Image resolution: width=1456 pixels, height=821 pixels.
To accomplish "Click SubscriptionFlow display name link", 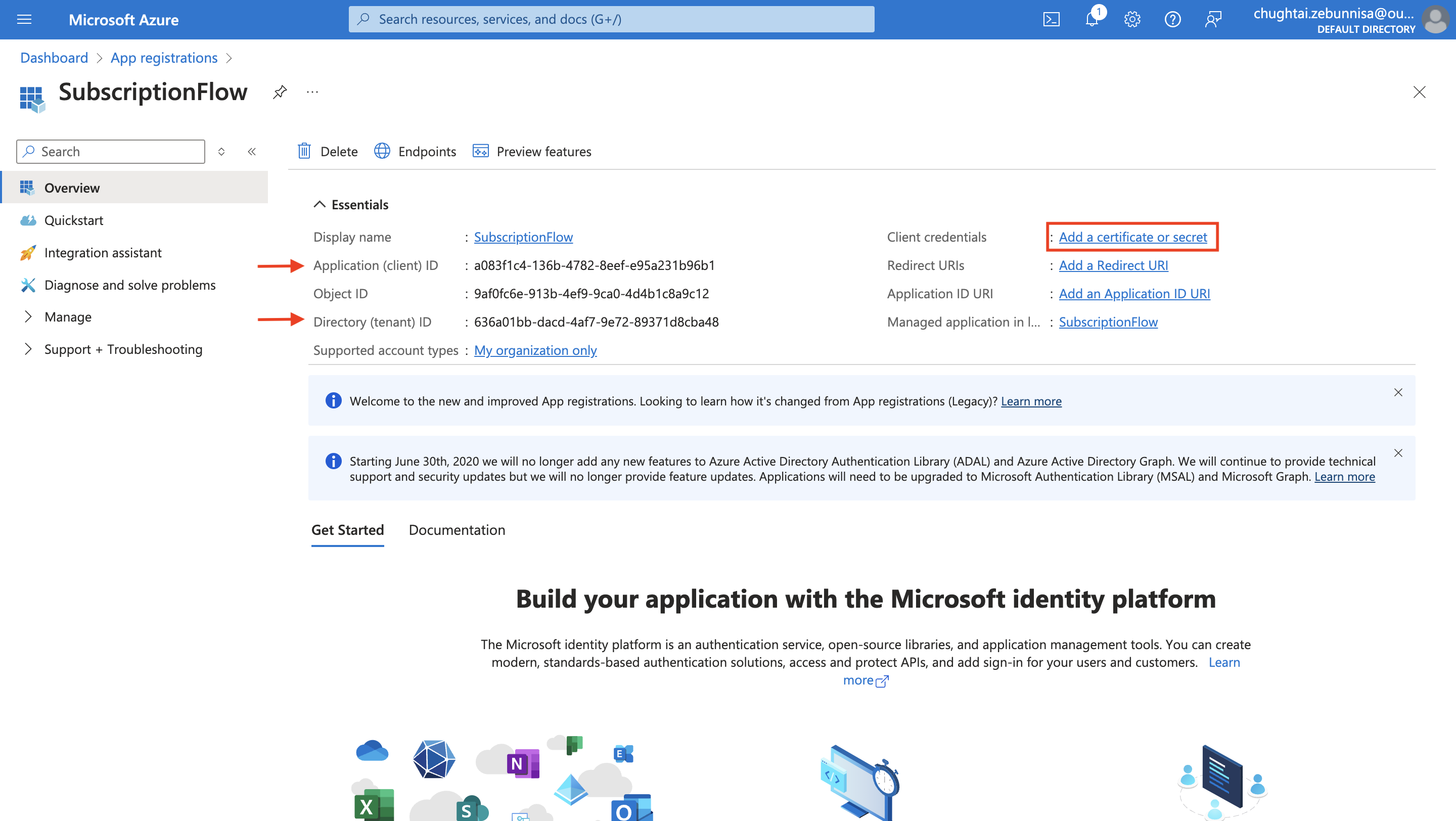I will (x=523, y=237).
